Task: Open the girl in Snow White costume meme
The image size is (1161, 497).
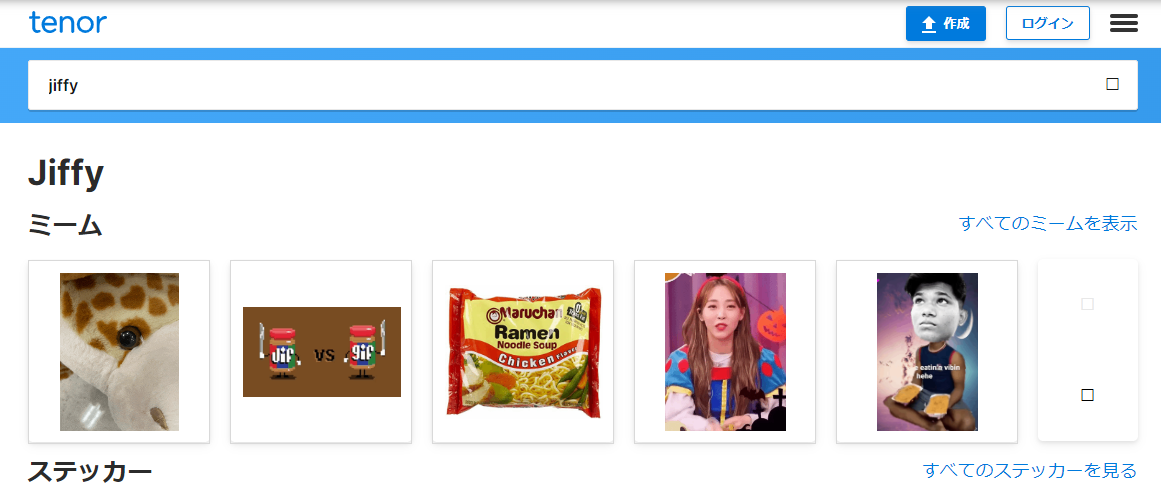Action: pos(725,352)
